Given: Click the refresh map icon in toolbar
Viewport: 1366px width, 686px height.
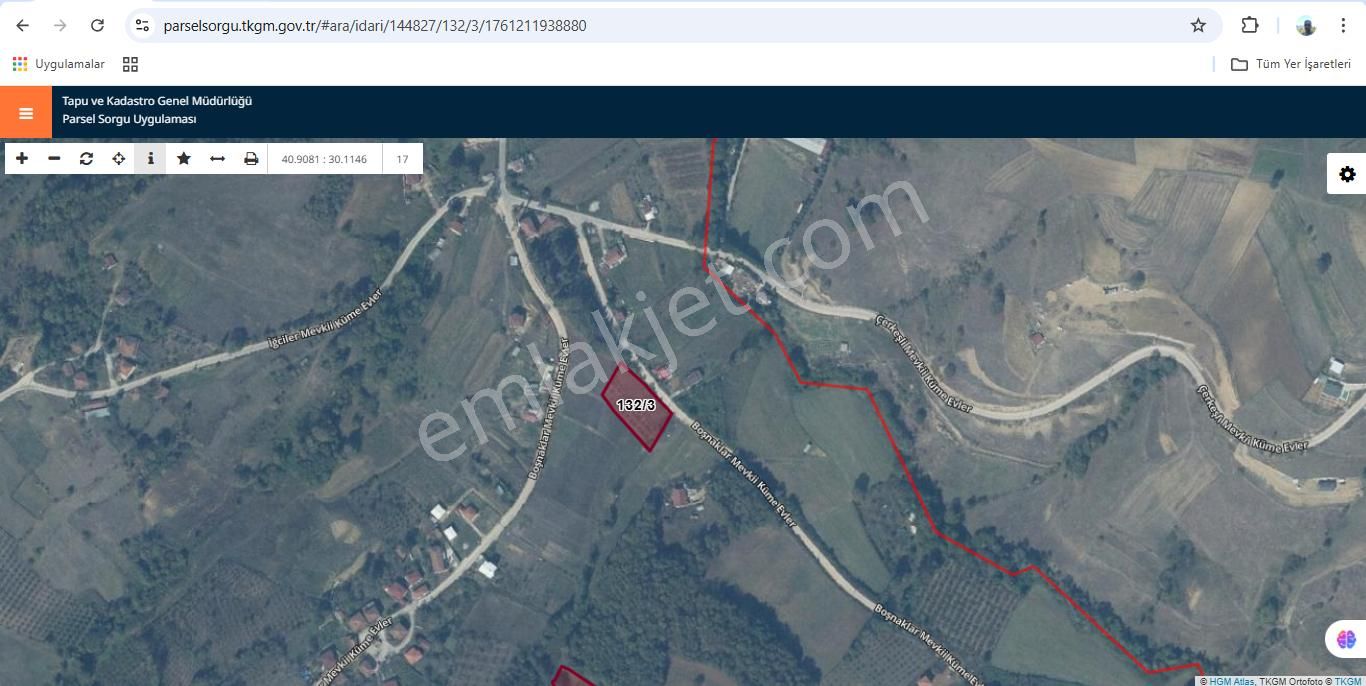Looking at the screenshot, I should (x=86, y=159).
